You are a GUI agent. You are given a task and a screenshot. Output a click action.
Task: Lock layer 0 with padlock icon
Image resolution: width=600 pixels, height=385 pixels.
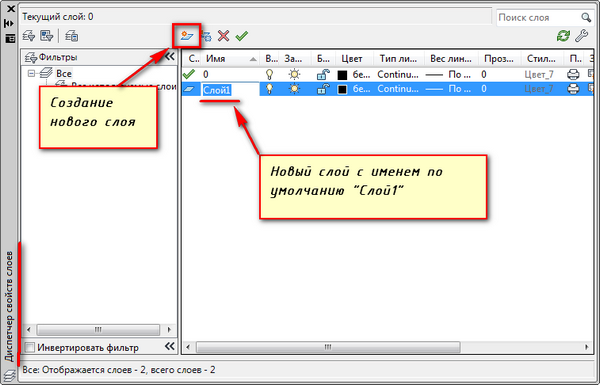[323, 74]
